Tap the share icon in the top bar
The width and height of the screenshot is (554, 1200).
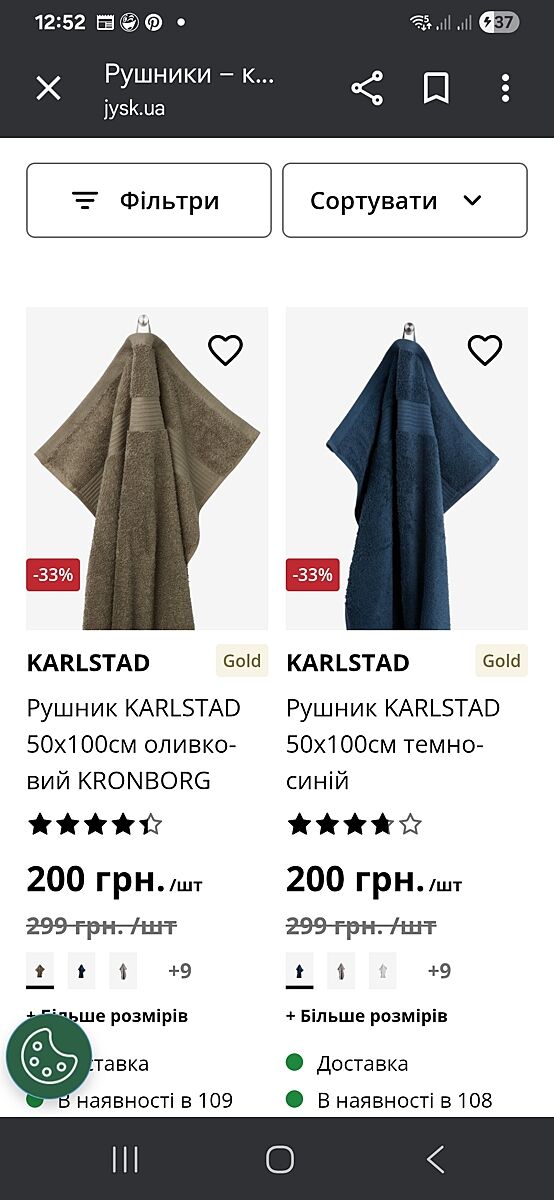368,88
